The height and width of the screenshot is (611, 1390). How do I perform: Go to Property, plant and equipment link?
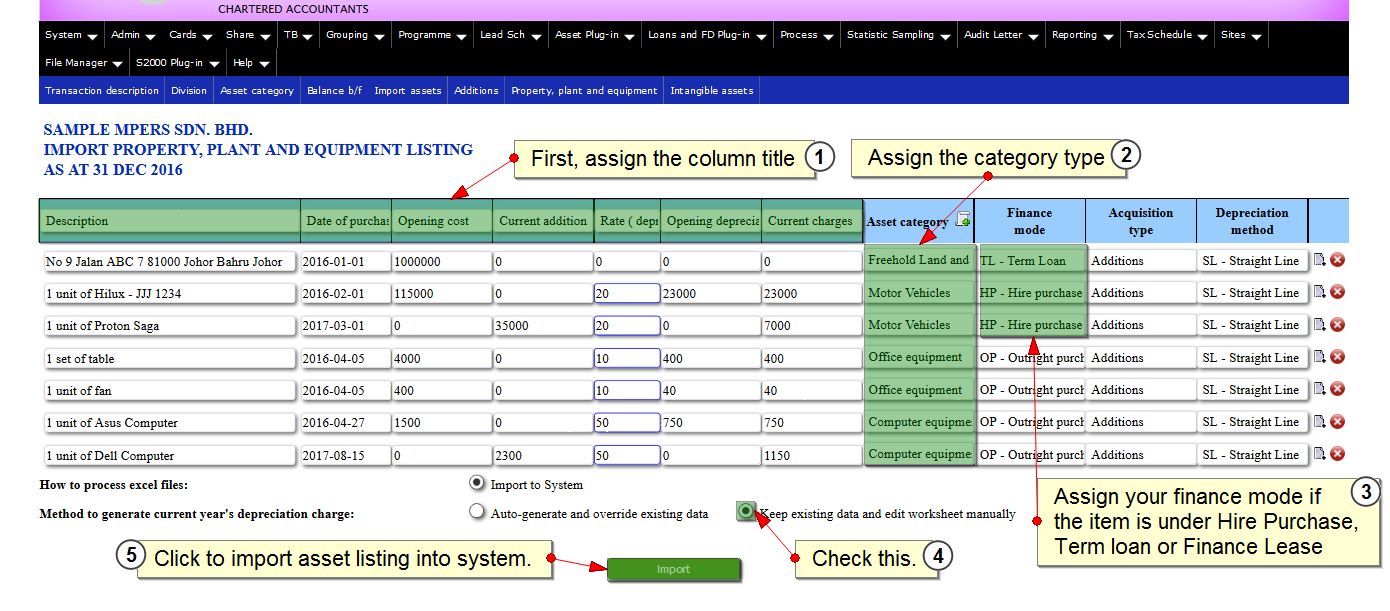pos(584,91)
